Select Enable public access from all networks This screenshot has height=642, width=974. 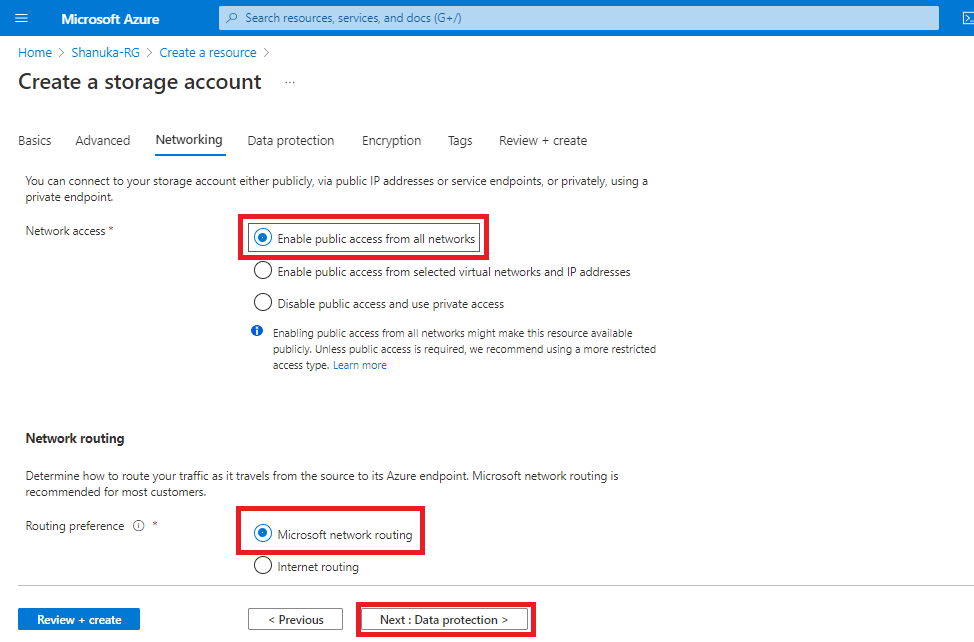pos(263,238)
